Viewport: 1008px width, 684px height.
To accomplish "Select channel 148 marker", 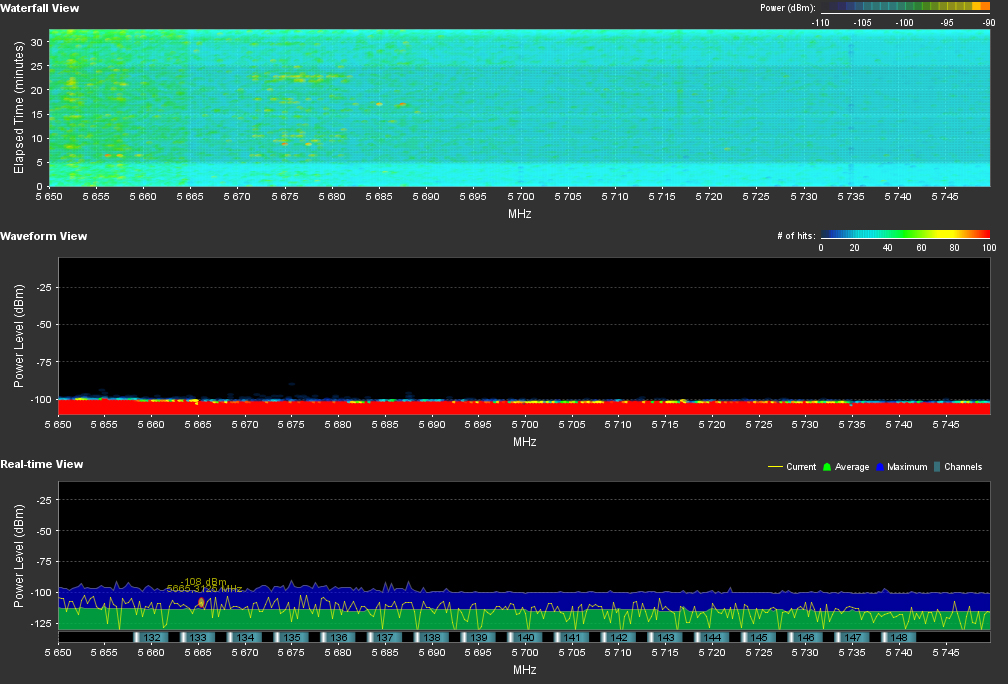I will (x=899, y=637).
